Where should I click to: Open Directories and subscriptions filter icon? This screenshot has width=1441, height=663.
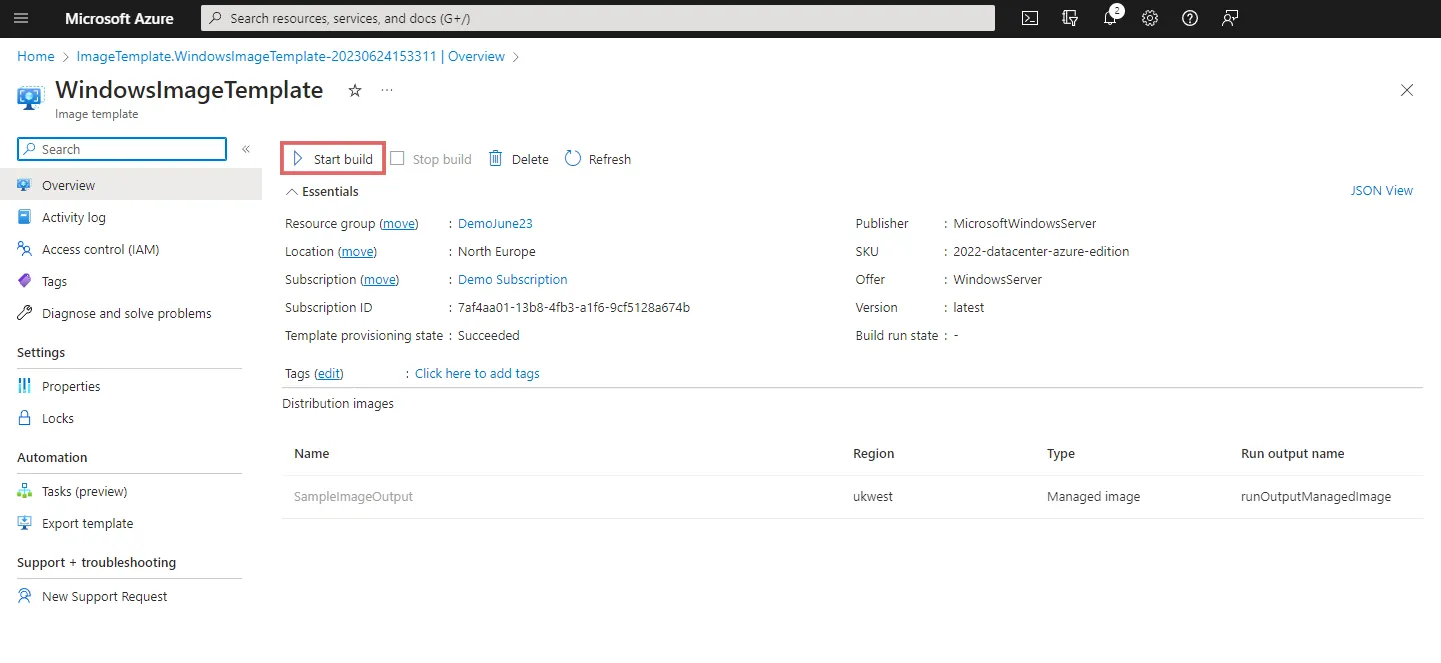1070,18
